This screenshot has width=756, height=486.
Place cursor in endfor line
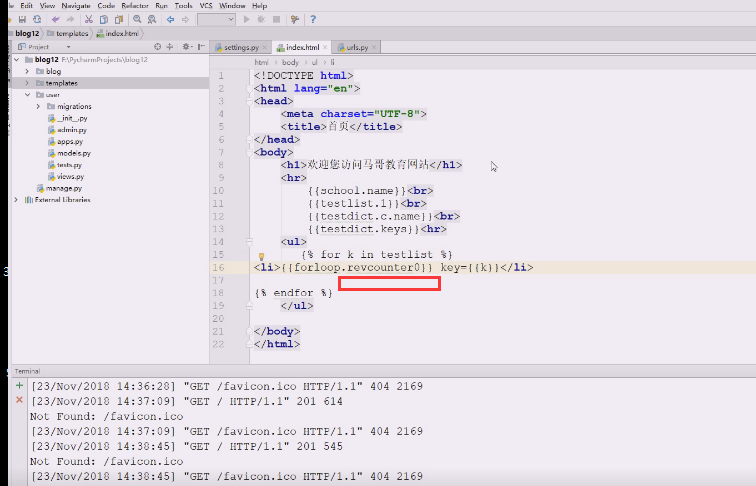(294, 293)
